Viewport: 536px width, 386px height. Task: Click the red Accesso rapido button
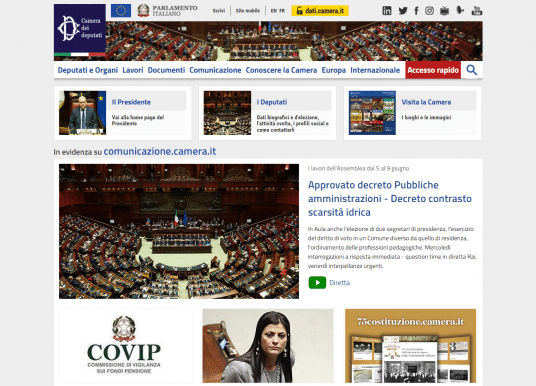(433, 70)
